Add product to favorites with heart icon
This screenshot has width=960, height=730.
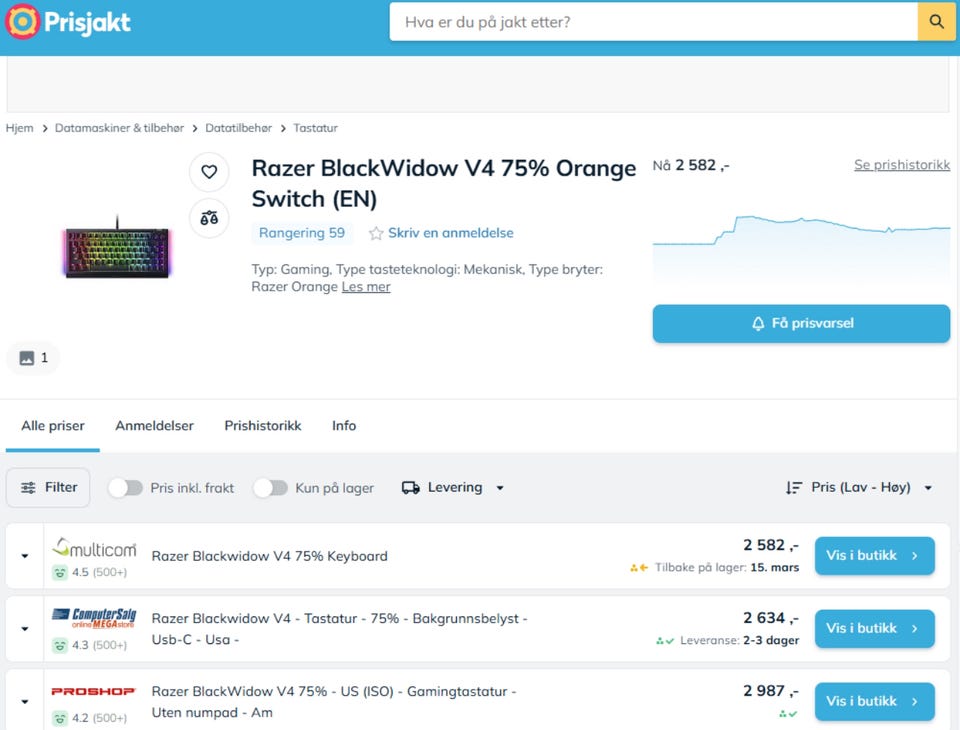pos(209,172)
